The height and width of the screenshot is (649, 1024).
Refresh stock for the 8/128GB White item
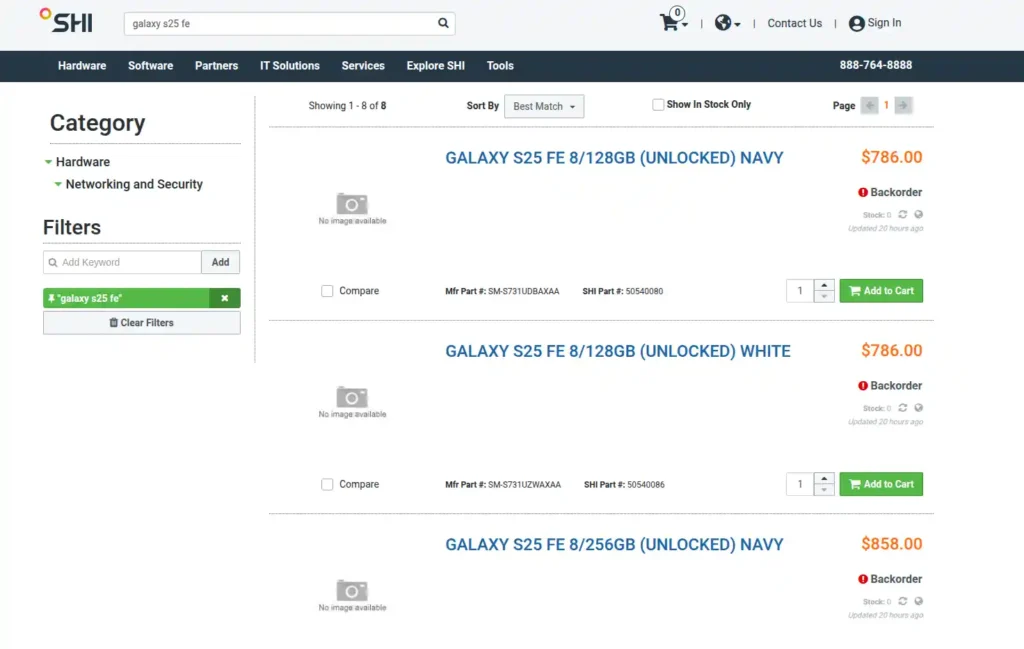(903, 407)
